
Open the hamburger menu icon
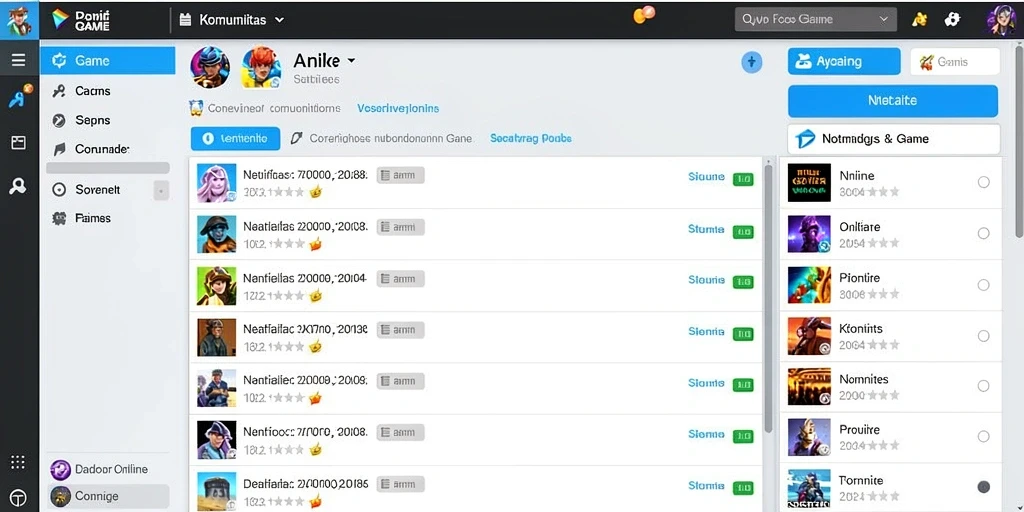click(18, 61)
